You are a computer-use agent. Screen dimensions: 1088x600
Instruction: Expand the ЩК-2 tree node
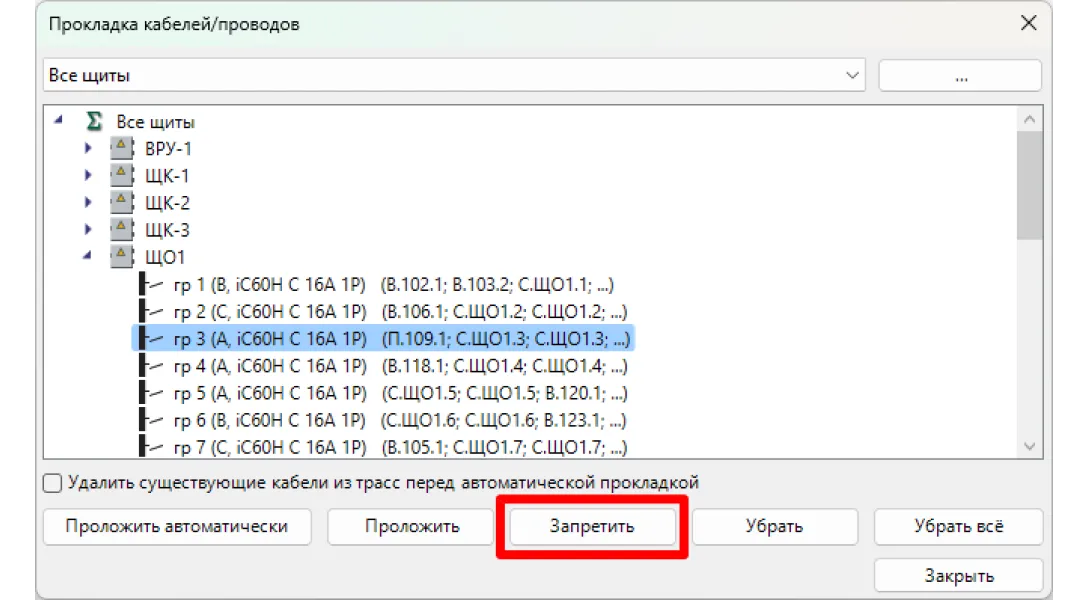[89, 203]
